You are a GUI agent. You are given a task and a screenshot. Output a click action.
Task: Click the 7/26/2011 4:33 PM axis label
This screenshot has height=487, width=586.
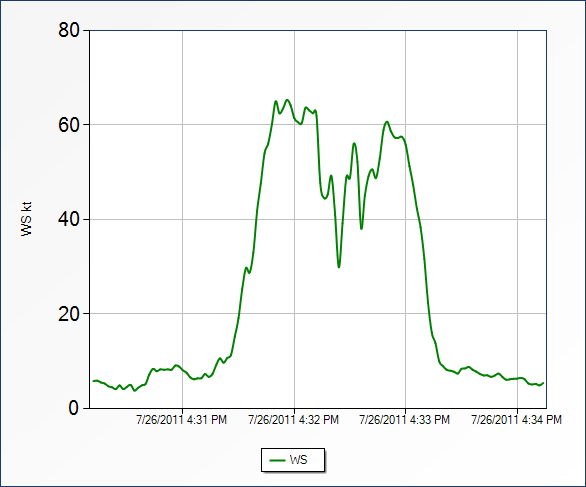click(404, 420)
